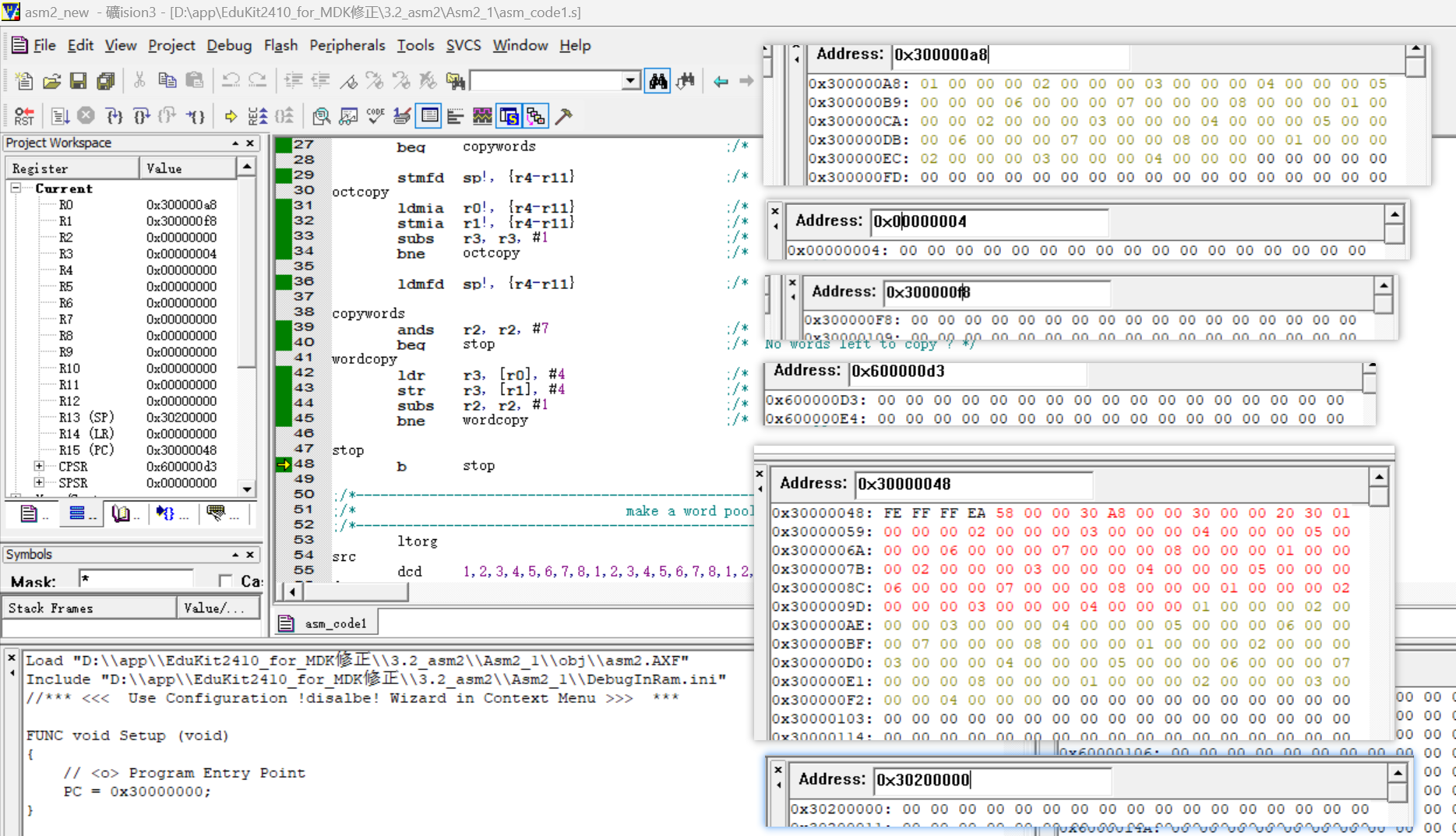Click the halt execution stop icon
1456x836 pixels.
(x=86, y=117)
